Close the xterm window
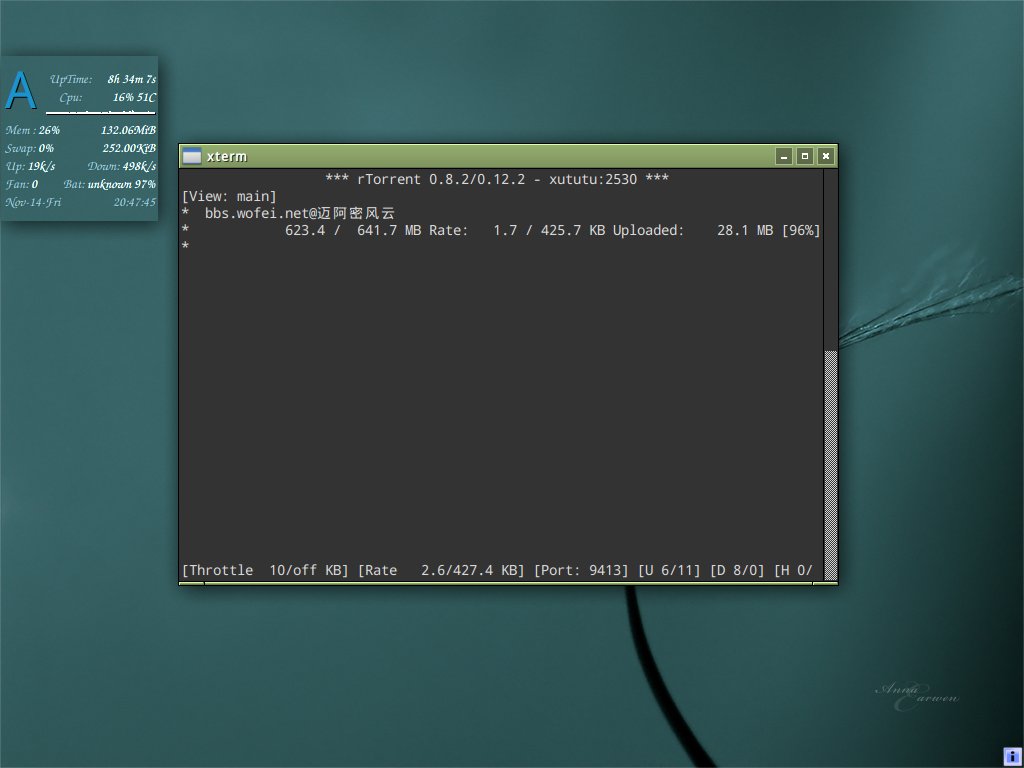This screenshot has width=1024, height=768. tap(825, 156)
